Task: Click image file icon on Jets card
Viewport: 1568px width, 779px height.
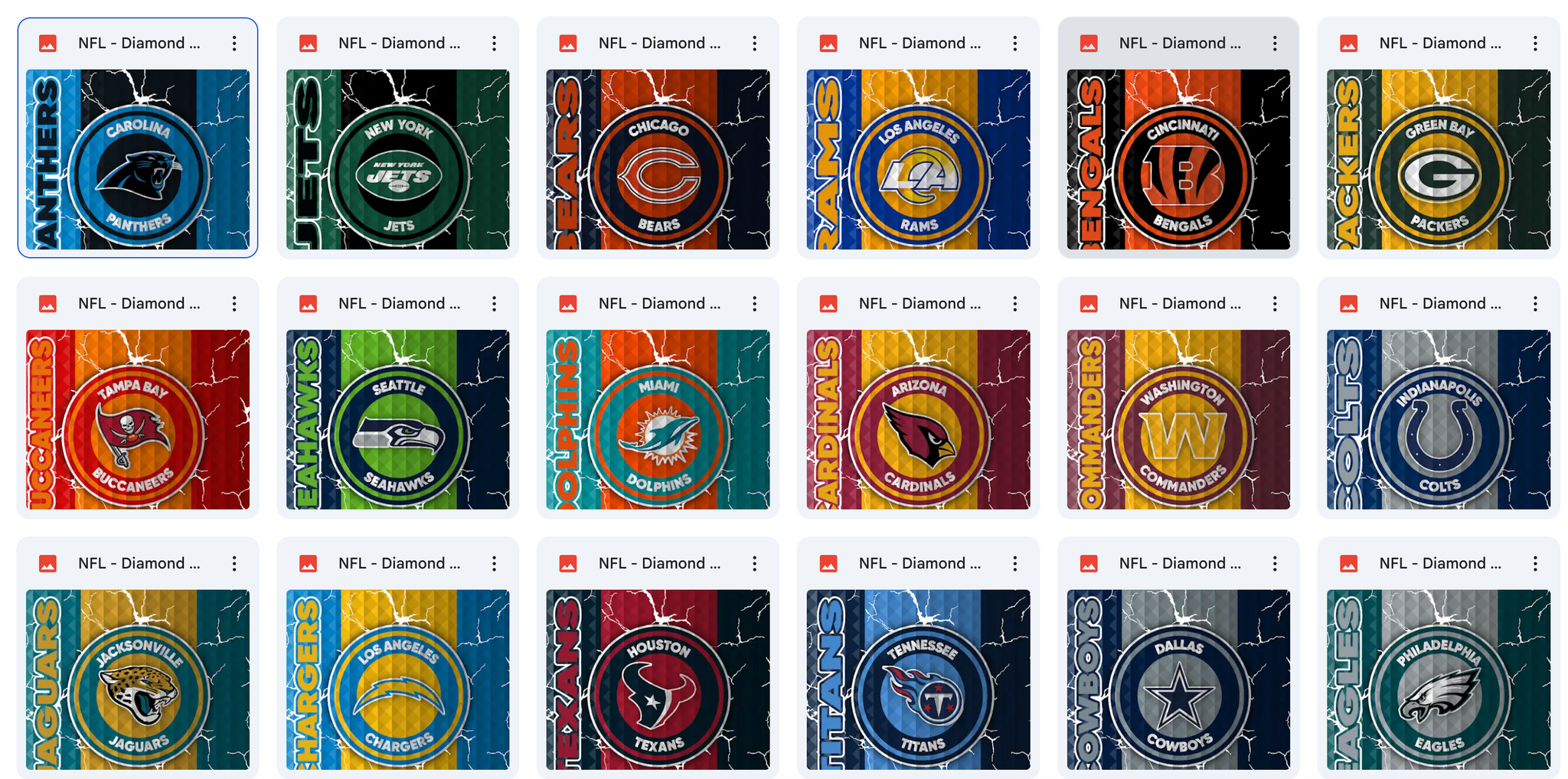Action: 308,44
